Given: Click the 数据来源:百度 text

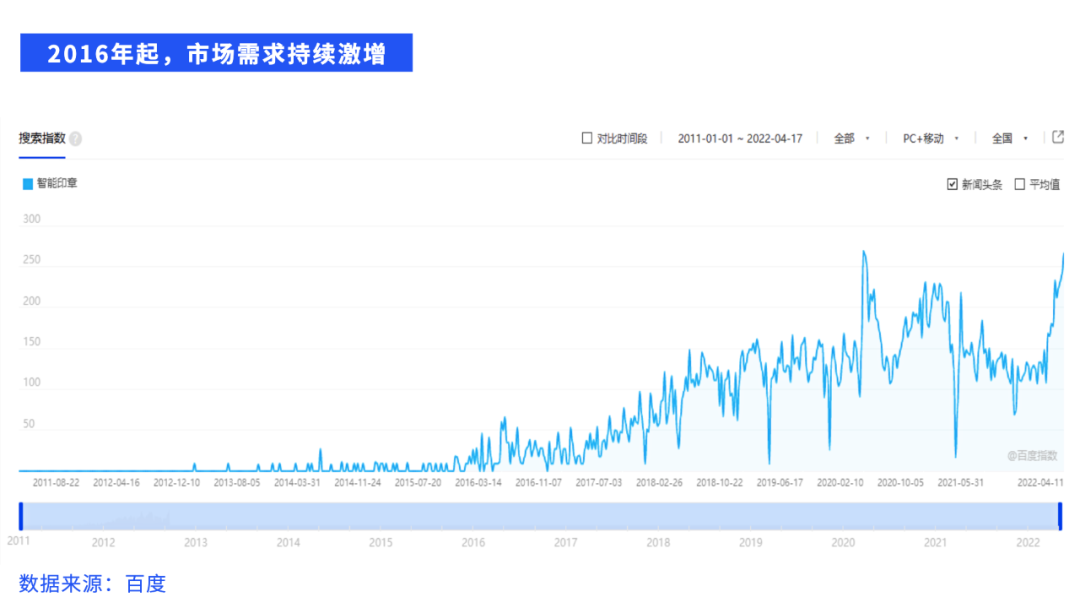Looking at the screenshot, I should tap(92, 584).
